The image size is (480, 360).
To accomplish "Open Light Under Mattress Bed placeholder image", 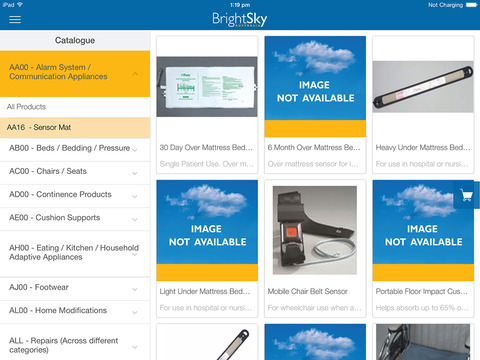I will coord(207,231).
